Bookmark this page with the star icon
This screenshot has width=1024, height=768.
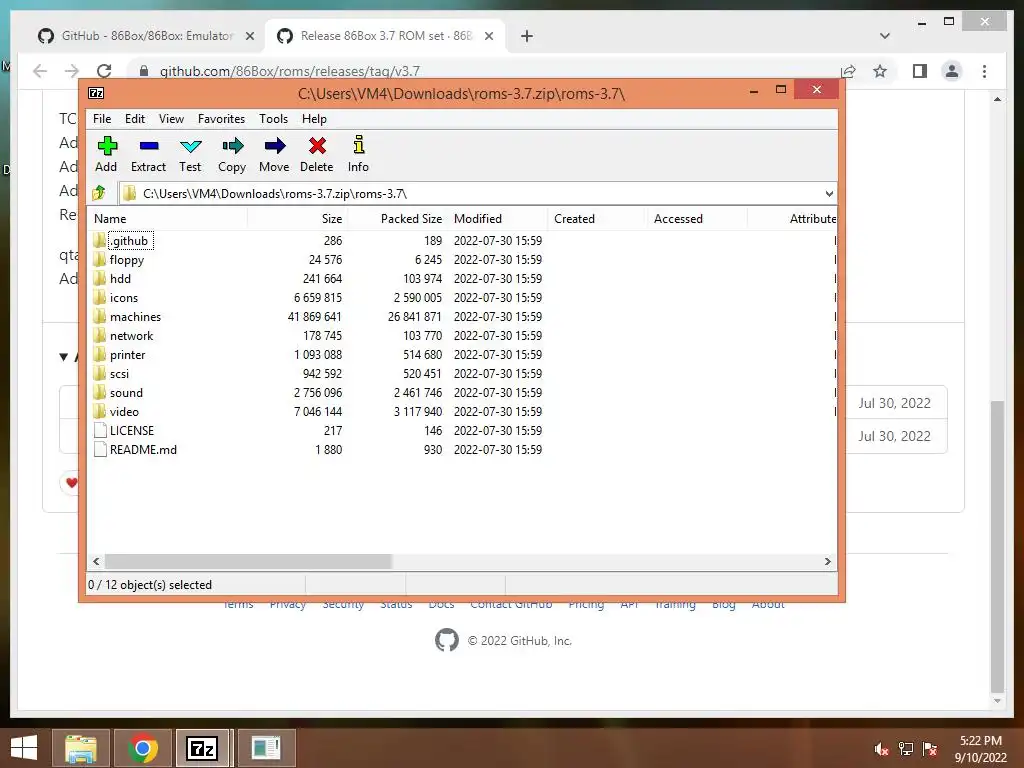(880, 71)
